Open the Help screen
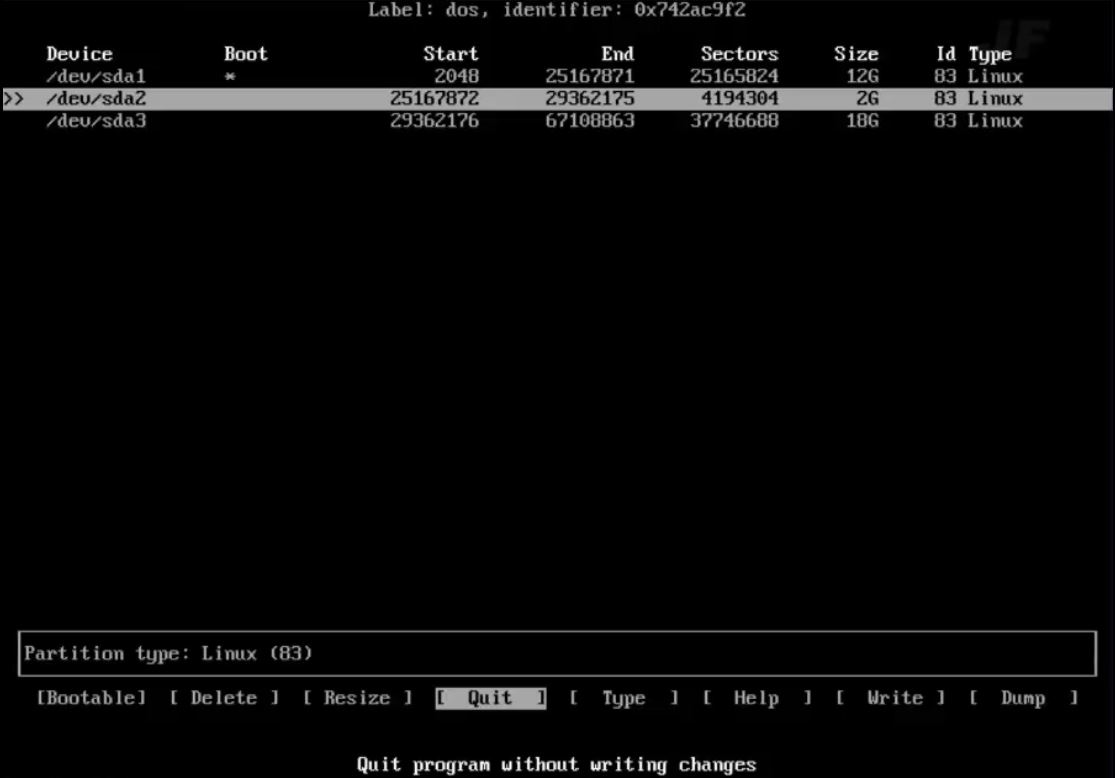 757,698
